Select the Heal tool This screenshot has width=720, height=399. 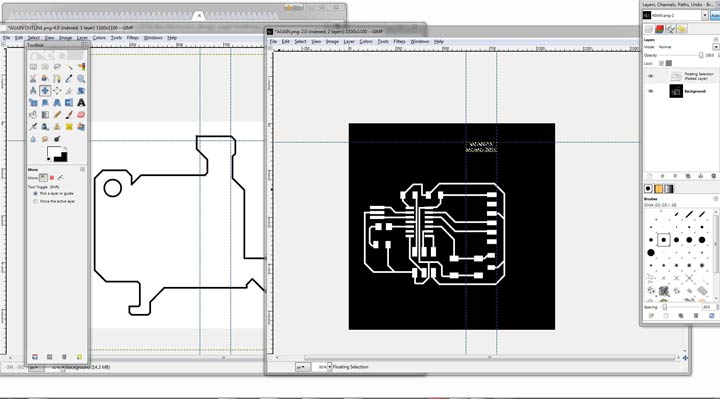tap(69, 127)
